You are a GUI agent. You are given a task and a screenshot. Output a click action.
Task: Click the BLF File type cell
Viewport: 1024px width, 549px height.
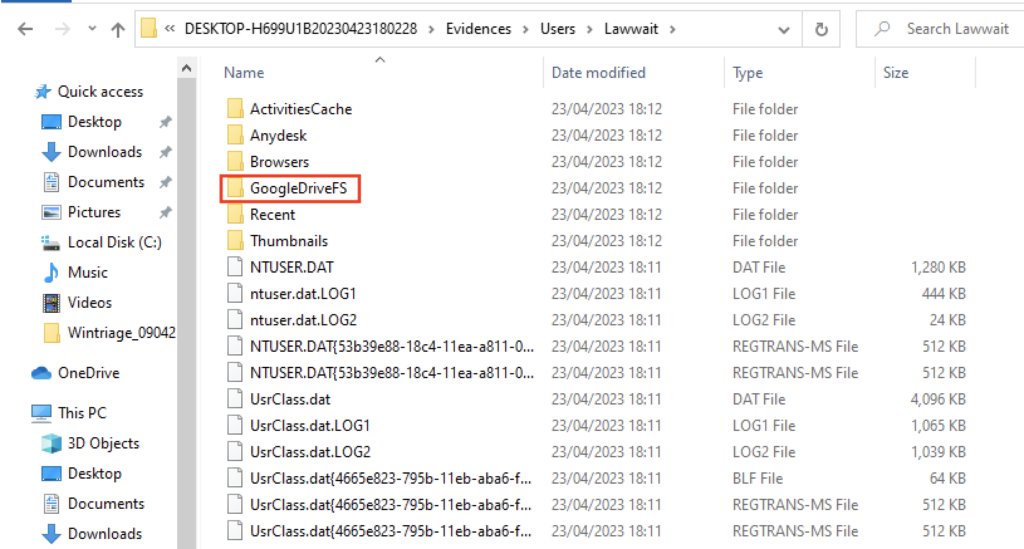758,478
